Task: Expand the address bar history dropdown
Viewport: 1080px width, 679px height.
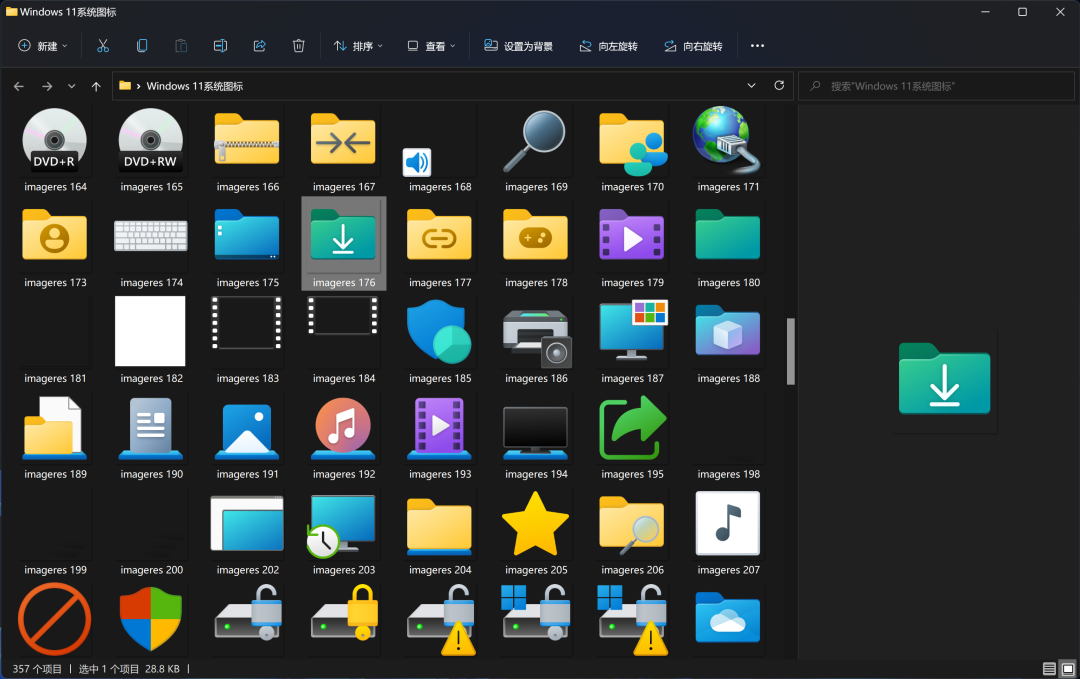Action: 751,85
